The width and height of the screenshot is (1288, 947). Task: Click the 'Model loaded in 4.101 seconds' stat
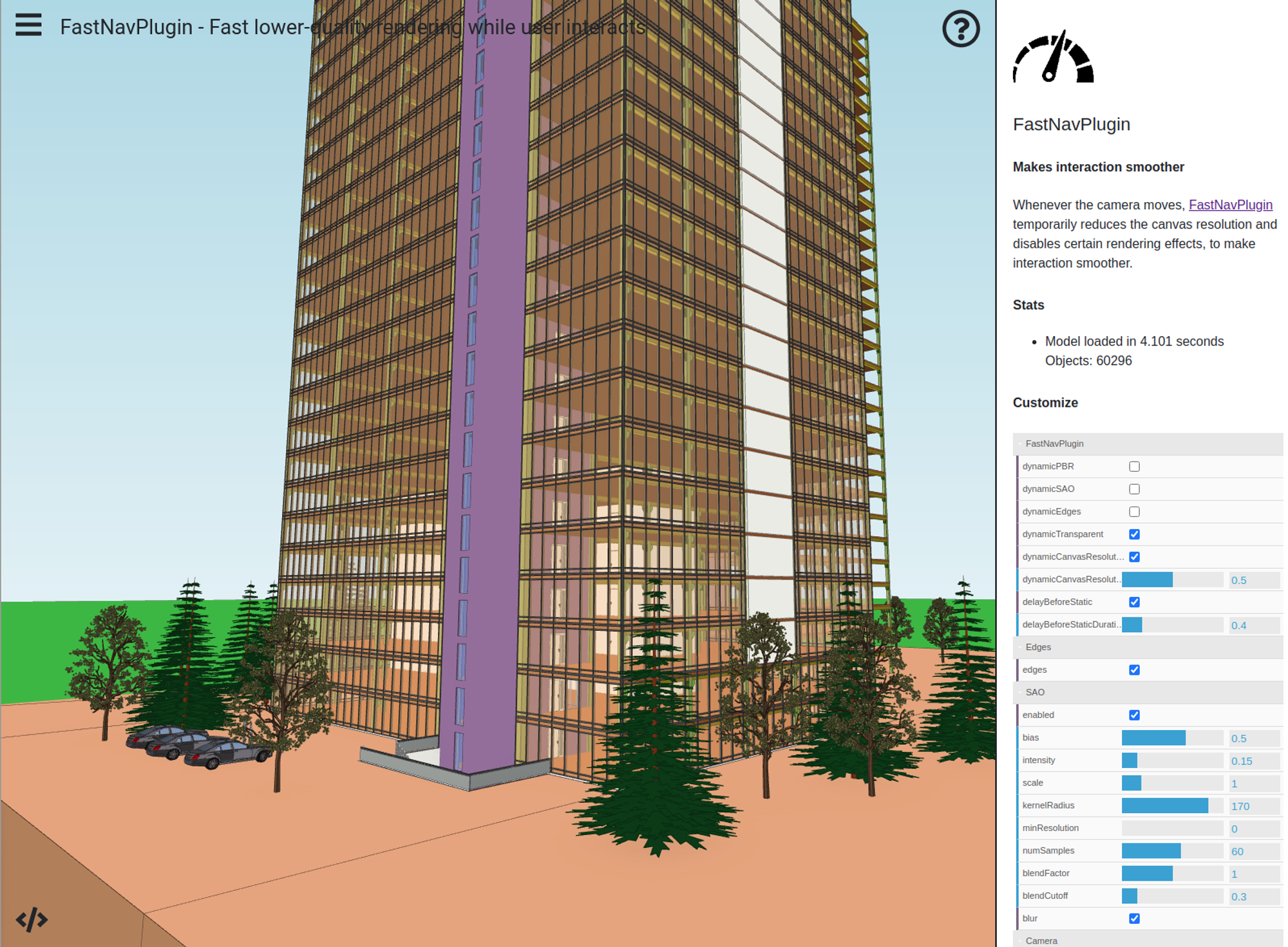click(1134, 341)
